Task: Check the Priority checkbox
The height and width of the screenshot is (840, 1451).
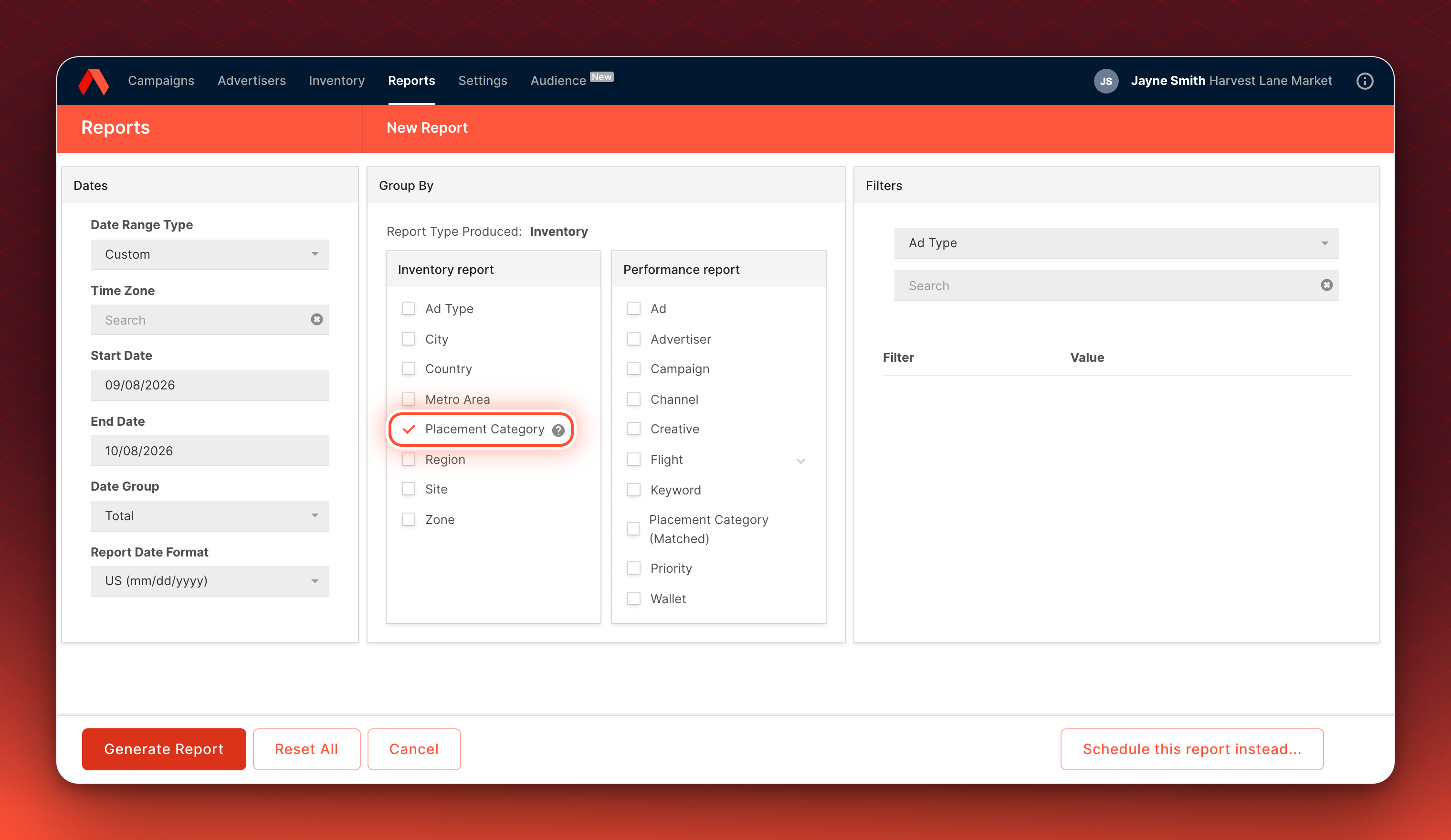Action: (633, 568)
